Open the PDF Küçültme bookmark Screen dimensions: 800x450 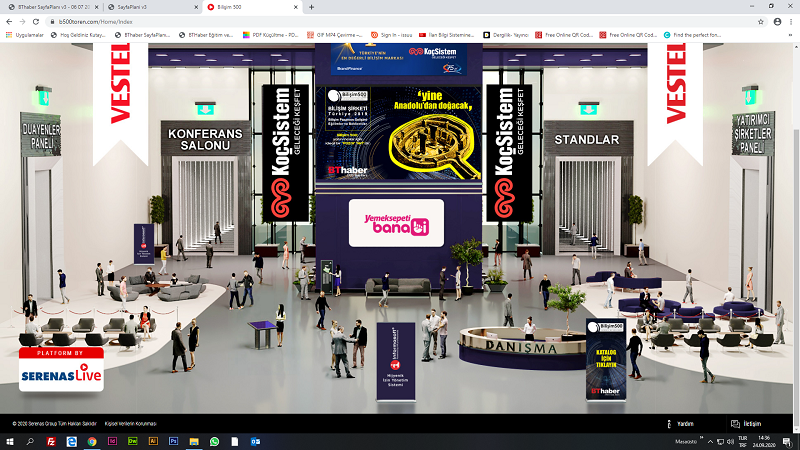[270, 35]
